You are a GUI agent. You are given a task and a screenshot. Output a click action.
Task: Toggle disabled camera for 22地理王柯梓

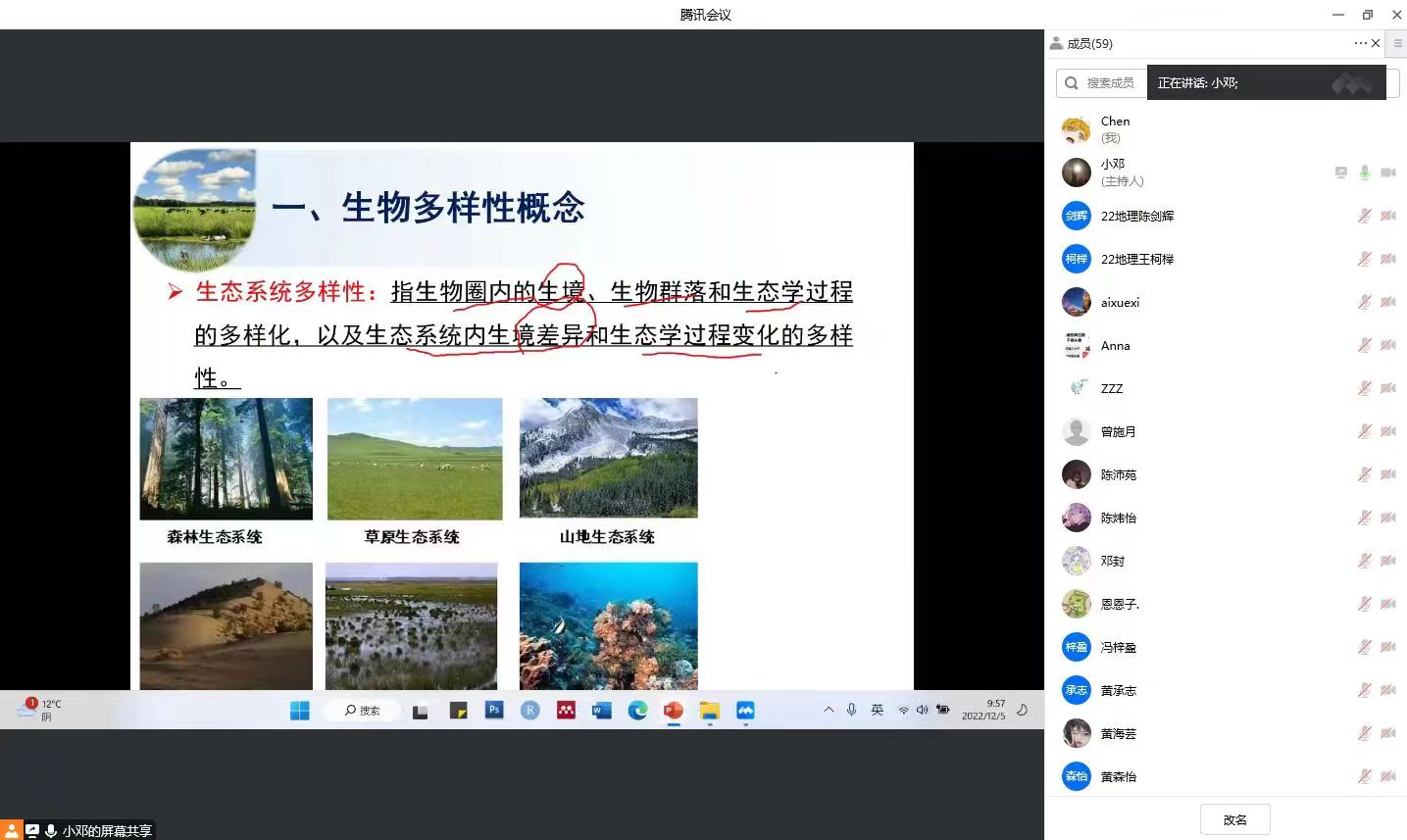click(1388, 259)
